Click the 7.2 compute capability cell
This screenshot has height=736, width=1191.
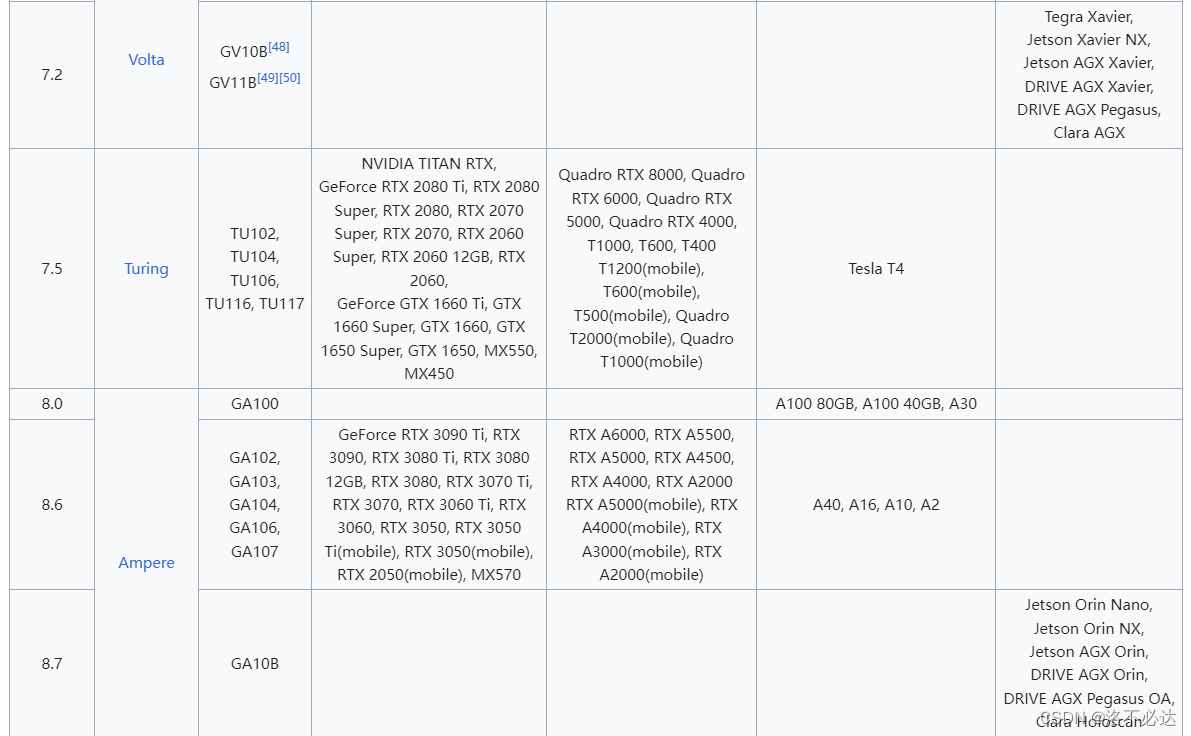tap(52, 74)
